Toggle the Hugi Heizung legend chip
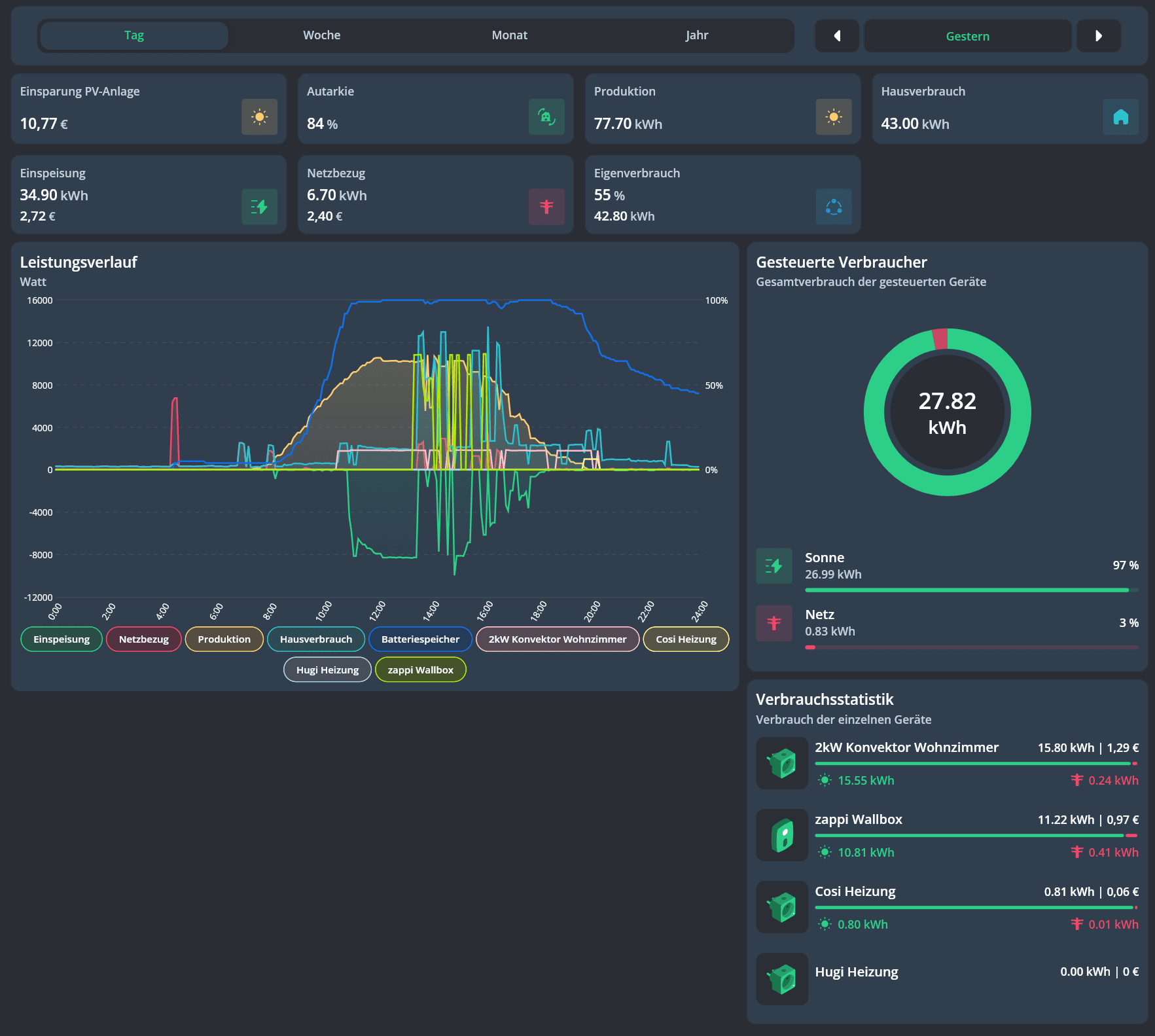 click(327, 670)
